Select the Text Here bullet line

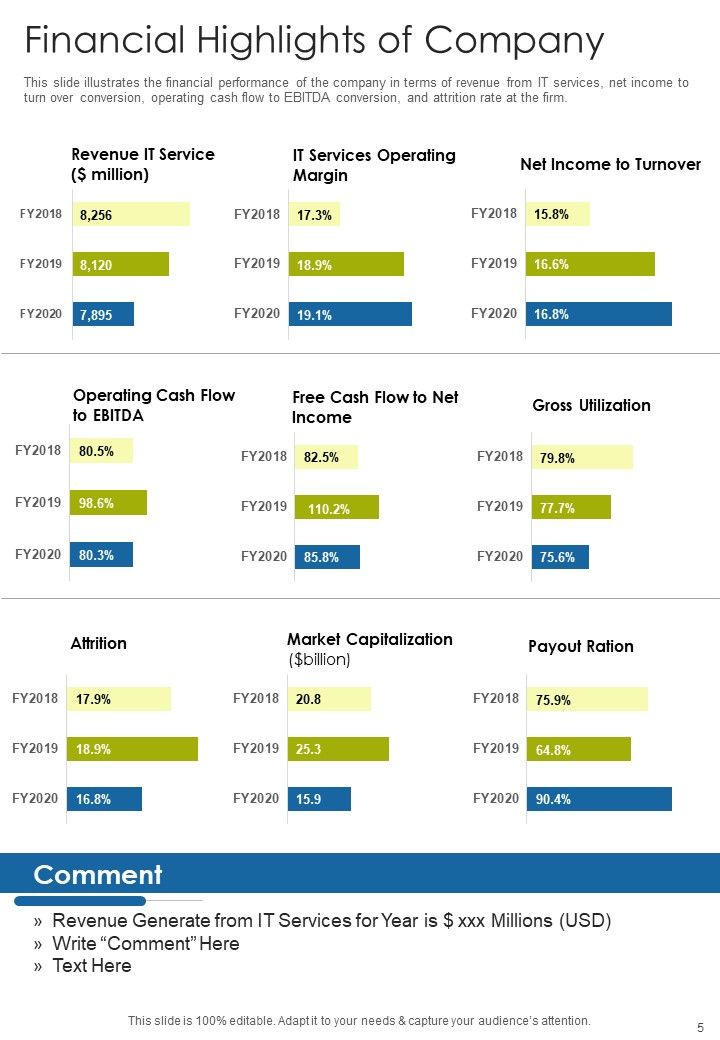(91, 966)
